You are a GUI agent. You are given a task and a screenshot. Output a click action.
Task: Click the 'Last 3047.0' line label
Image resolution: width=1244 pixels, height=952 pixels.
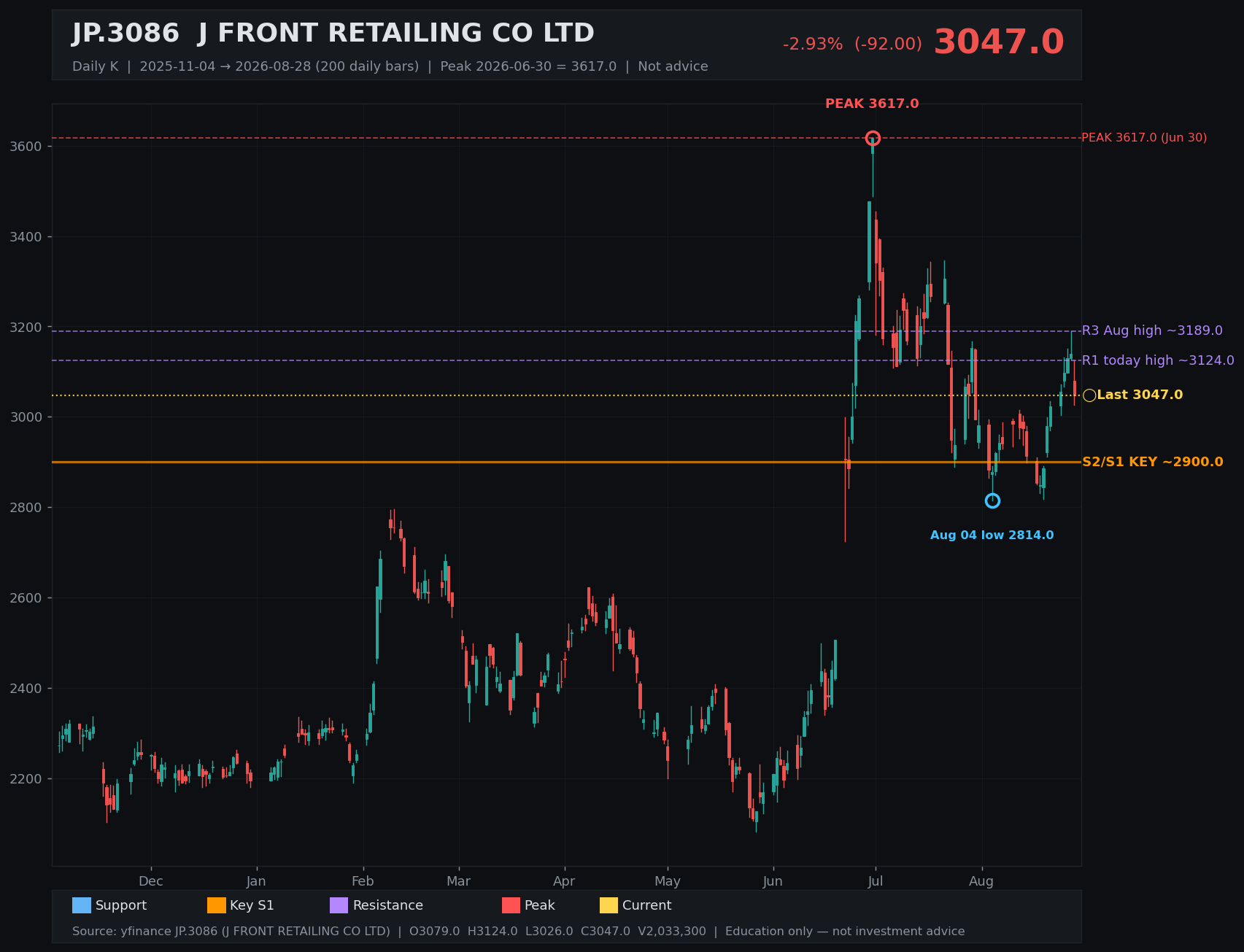coord(1140,395)
